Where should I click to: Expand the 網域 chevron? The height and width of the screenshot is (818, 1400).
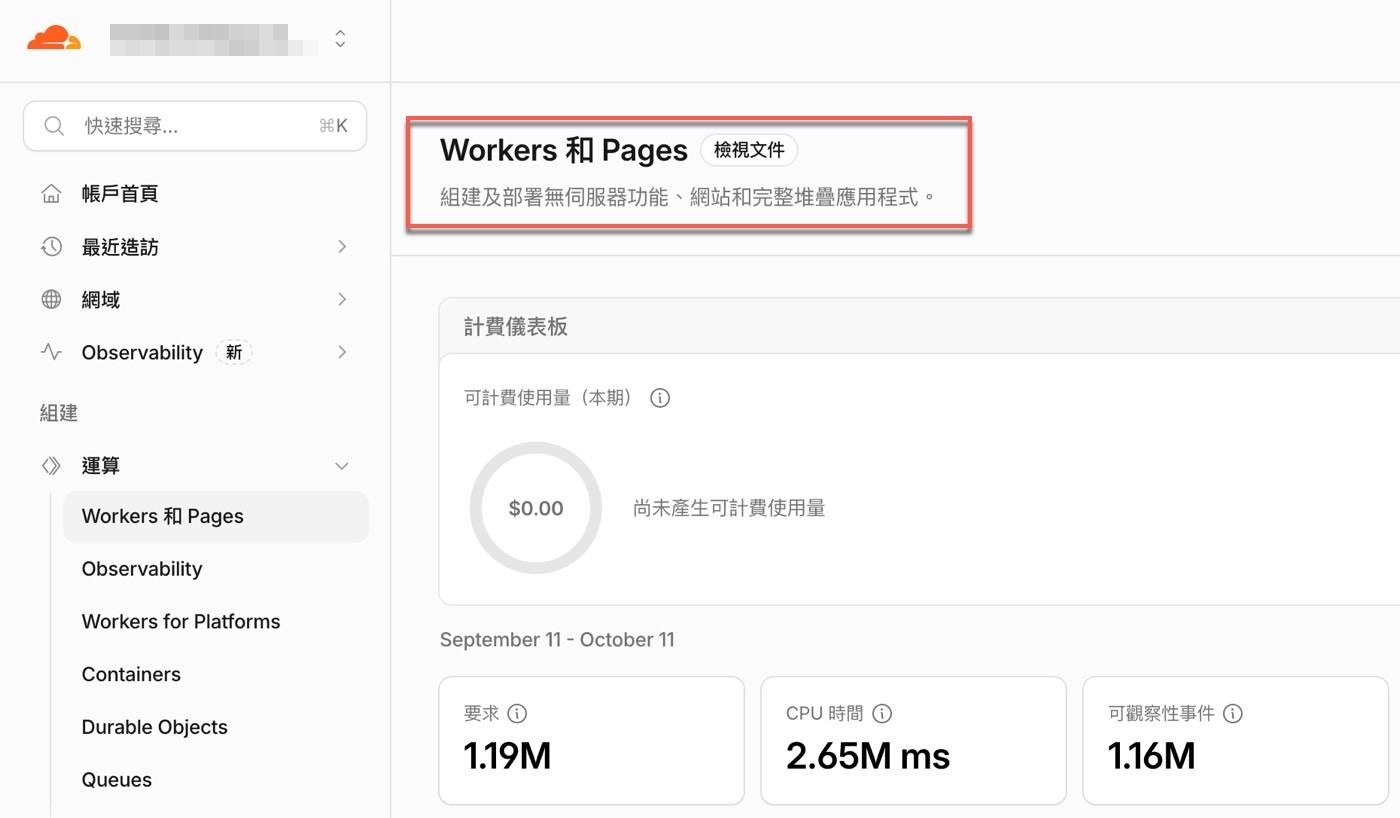[342, 300]
